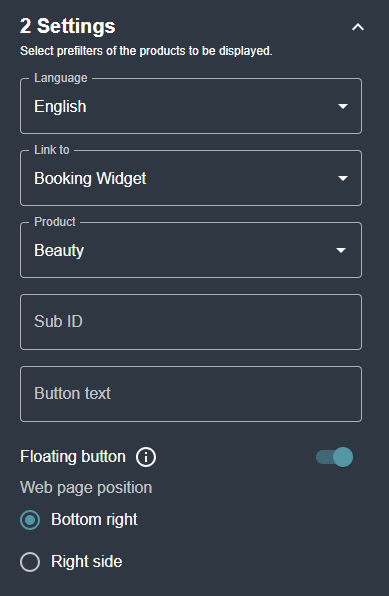Collapse the Settings section with the chevron
Screen dimensions: 389x596
coord(358,27)
